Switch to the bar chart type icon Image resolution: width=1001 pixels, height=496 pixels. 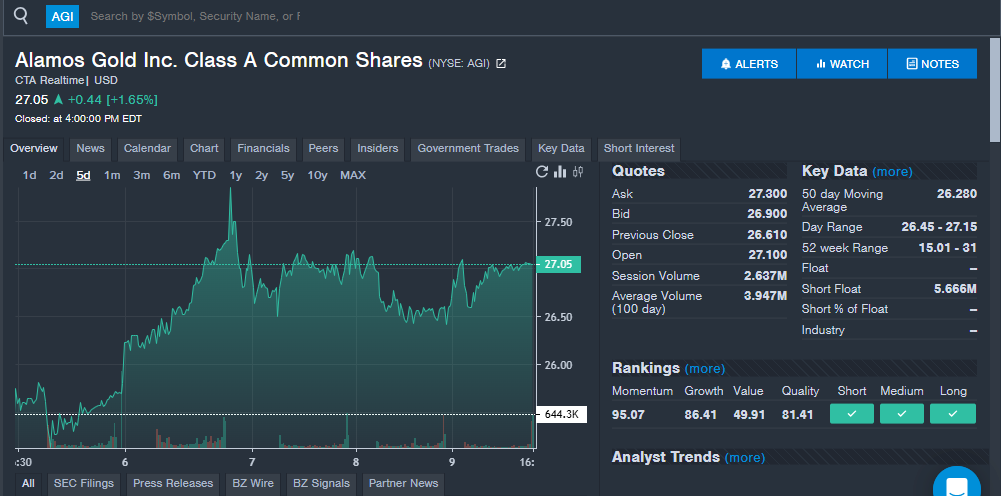[560, 172]
